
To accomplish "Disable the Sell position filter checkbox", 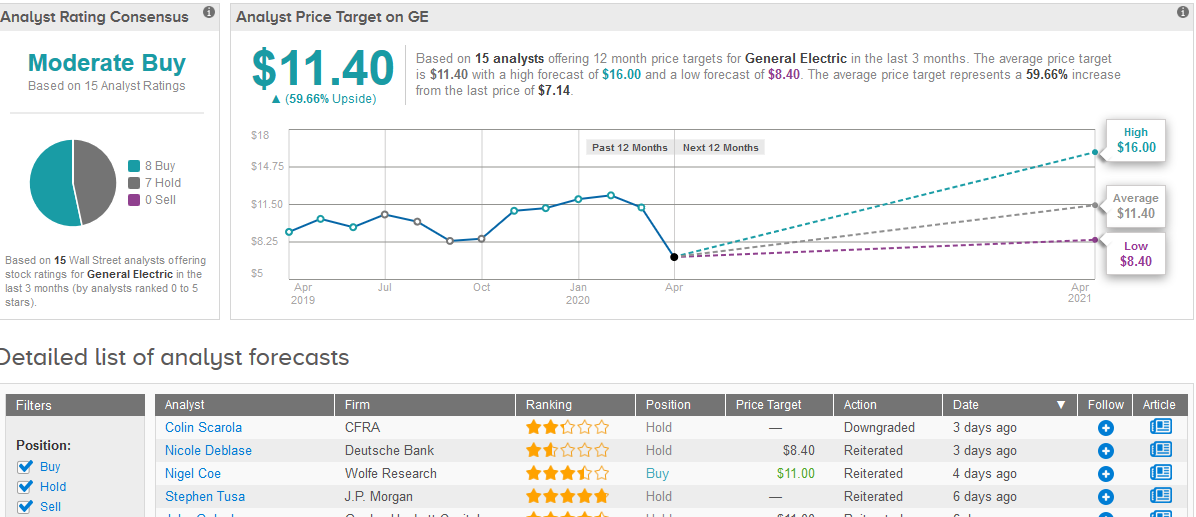I will [x=26, y=507].
